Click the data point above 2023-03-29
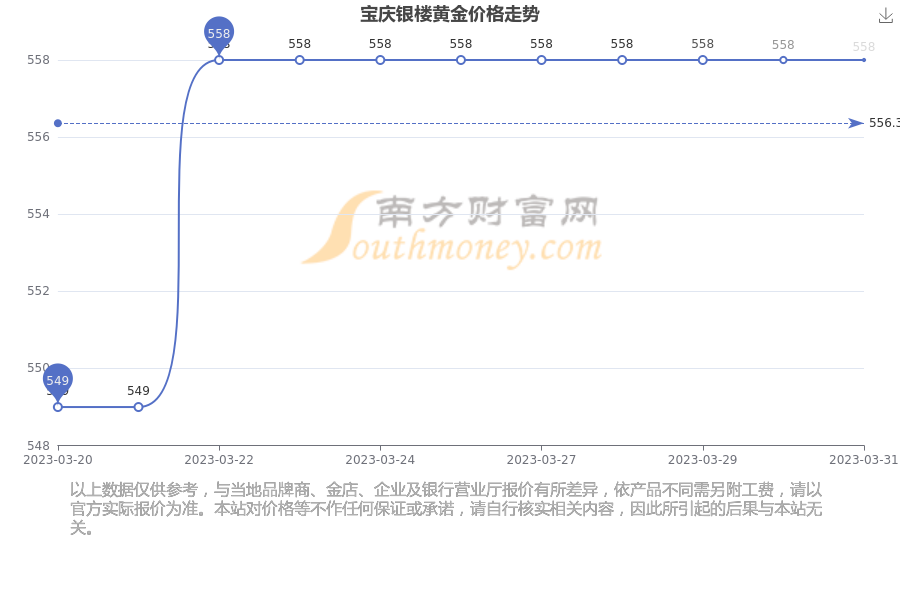Screen dimensions: 900x600 (x=703, y=60)
